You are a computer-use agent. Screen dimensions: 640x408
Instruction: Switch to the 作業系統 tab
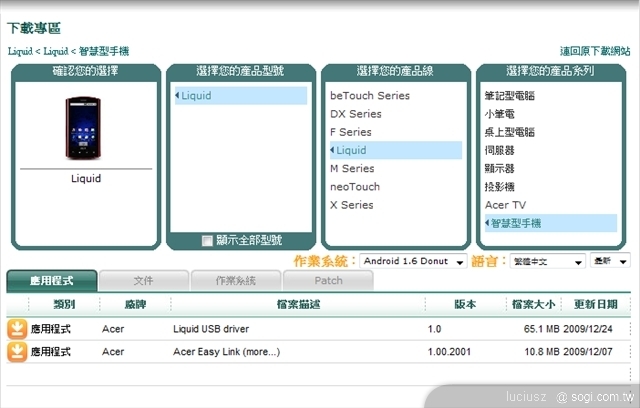(235, 281)
